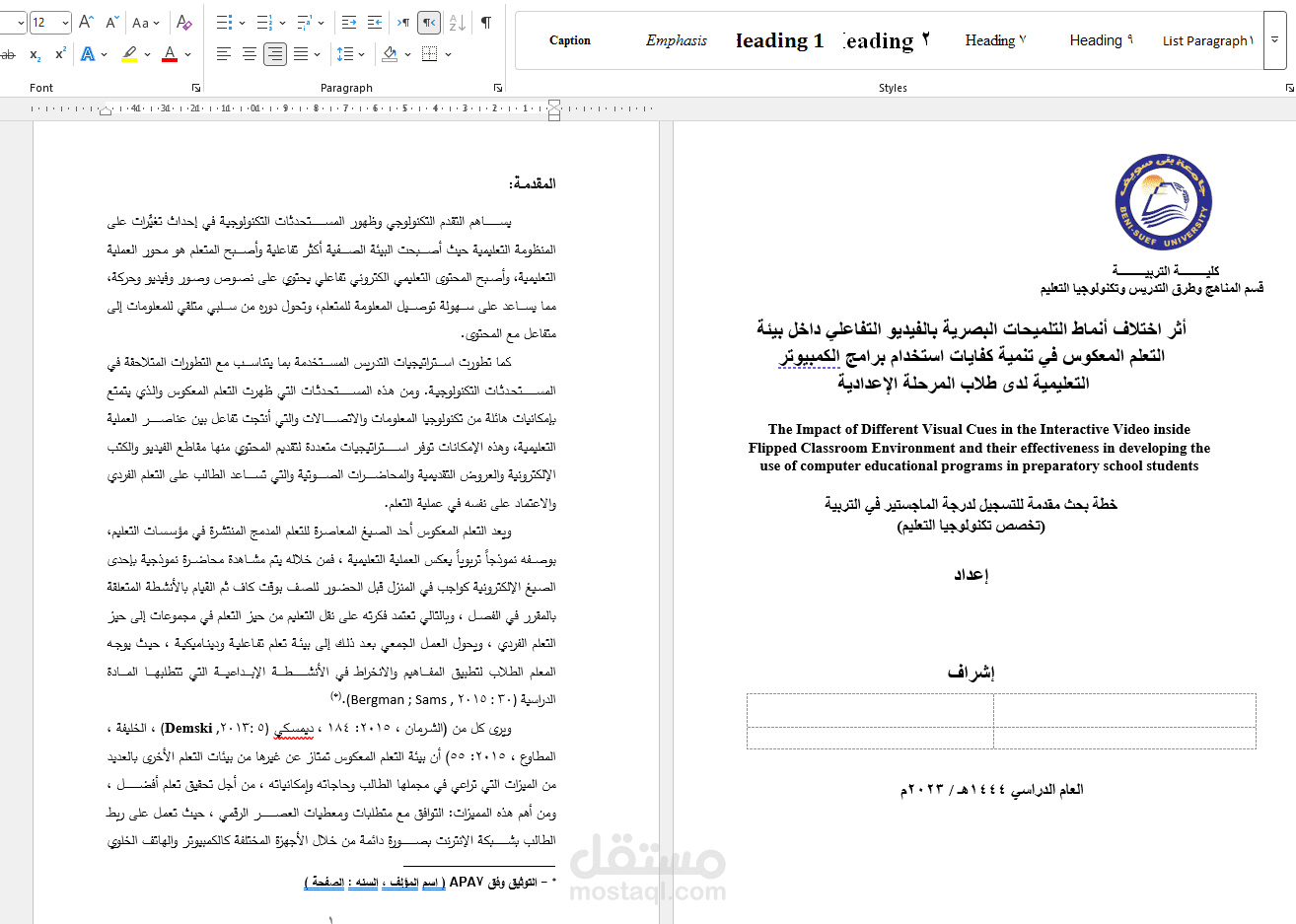Apply the Heading 2 style
Viewport: 1296px width, 924px height.
(887, 40)
